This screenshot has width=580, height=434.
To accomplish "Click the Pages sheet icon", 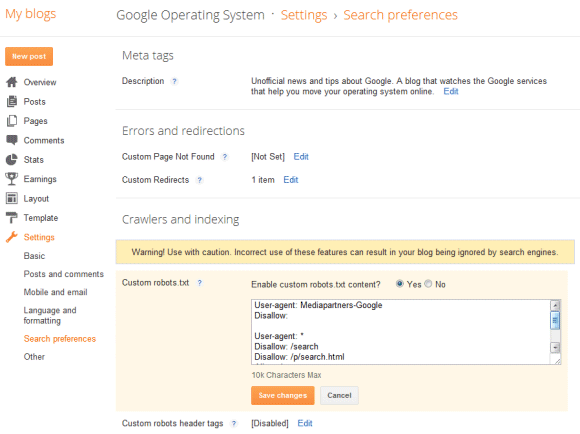I will 12,121.
